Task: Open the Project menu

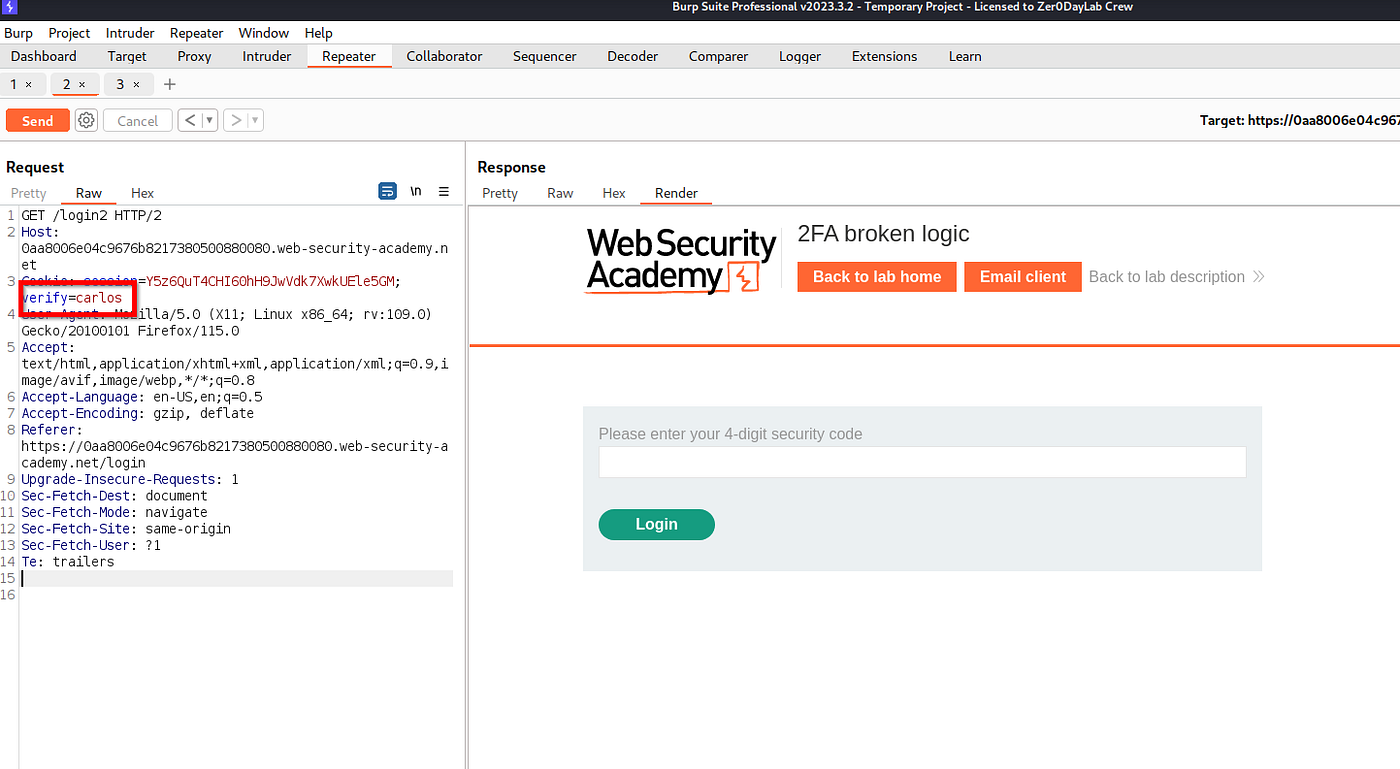Action: click(69, 33)
